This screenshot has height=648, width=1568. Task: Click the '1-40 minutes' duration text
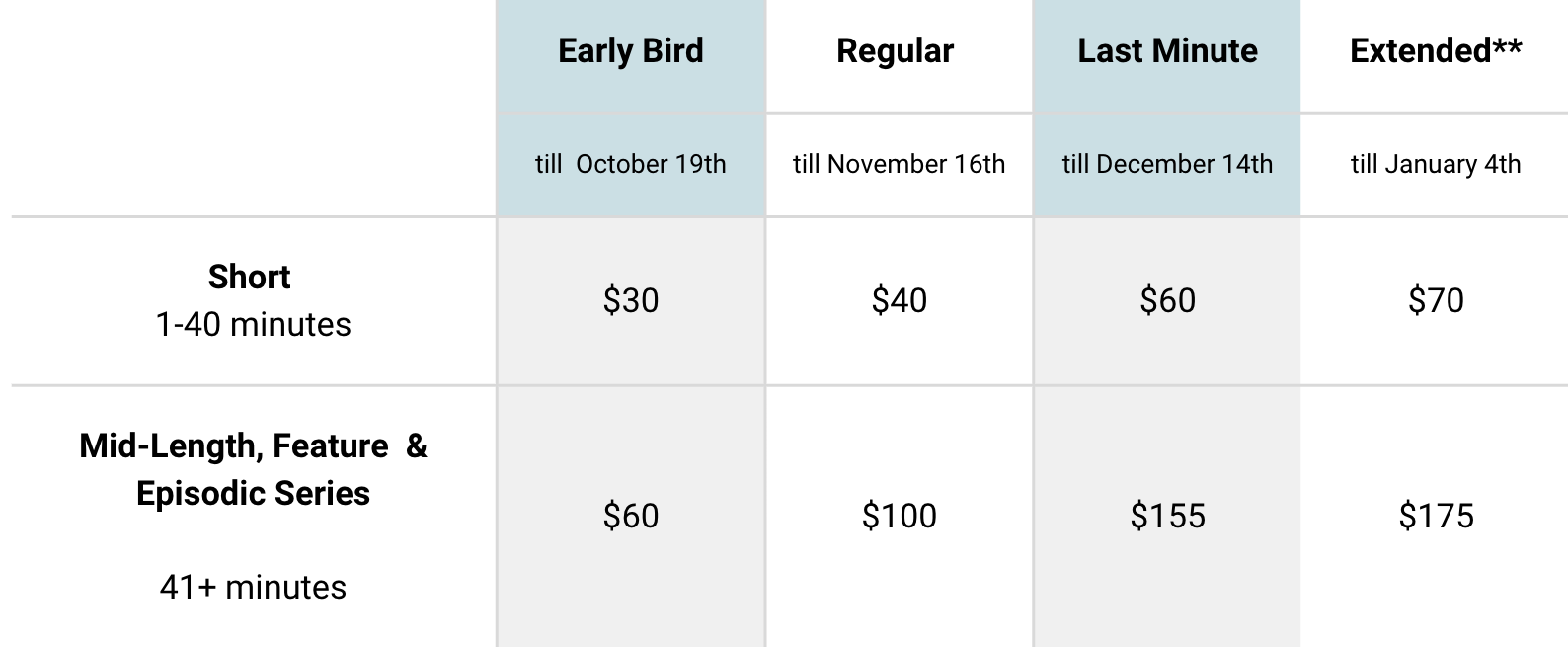[253, 325]
